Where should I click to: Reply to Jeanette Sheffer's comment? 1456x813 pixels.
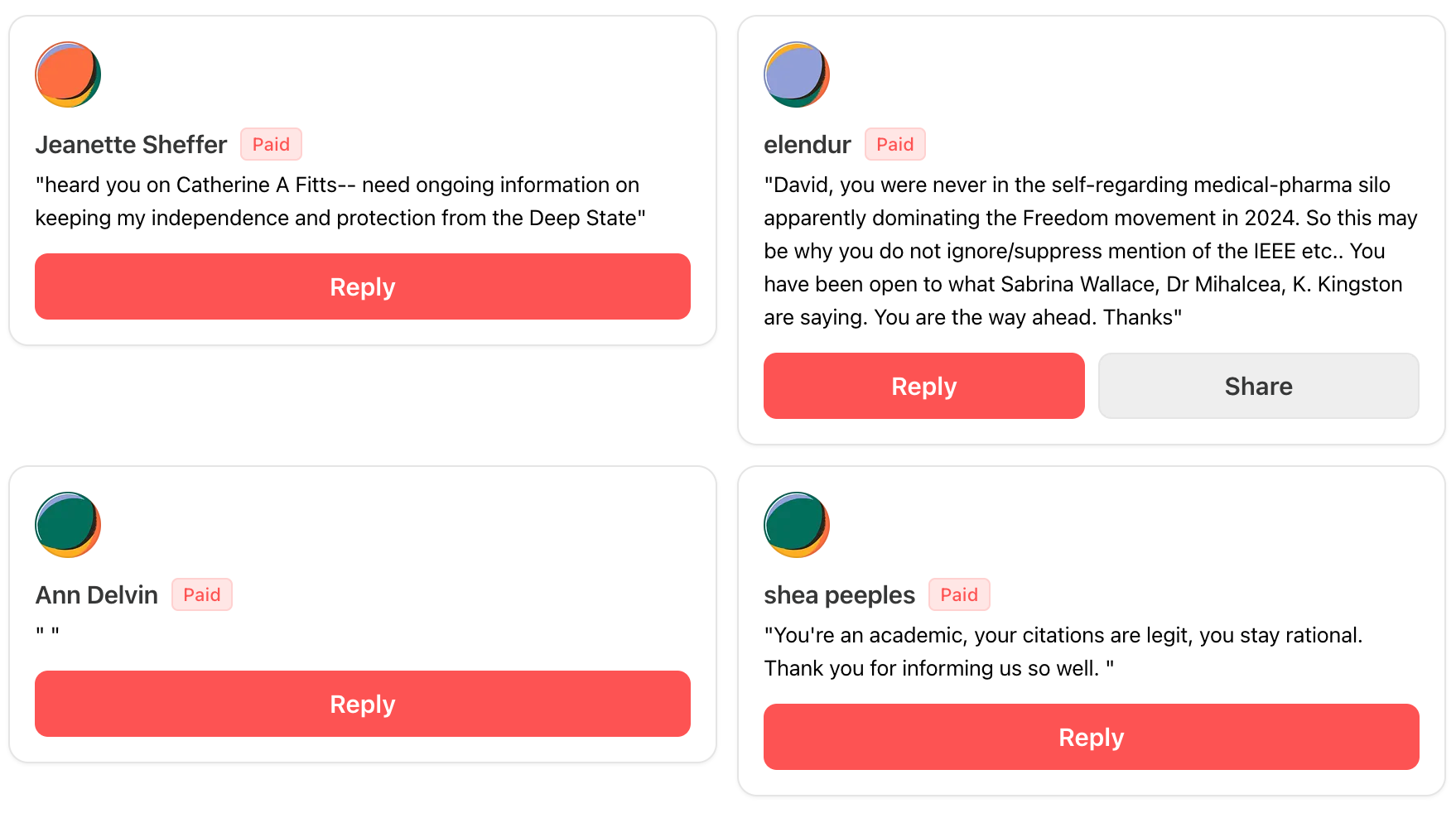click(362, 286)
